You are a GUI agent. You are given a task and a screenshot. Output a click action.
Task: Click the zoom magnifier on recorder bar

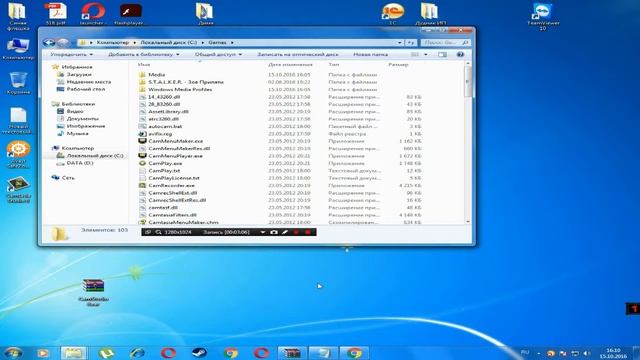click(158, 232)
